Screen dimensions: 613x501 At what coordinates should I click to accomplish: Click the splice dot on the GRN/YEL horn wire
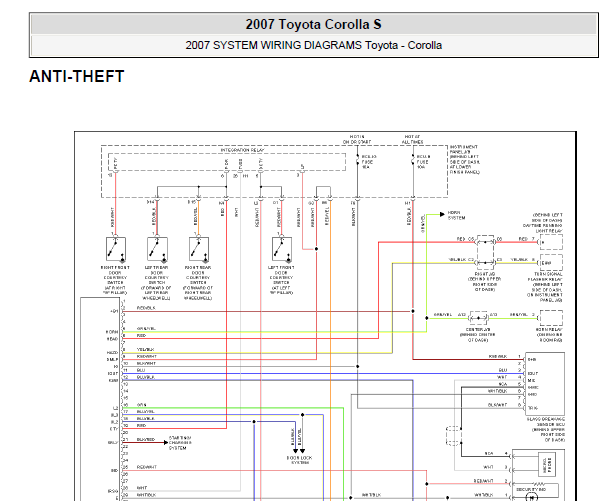point(427,318)
